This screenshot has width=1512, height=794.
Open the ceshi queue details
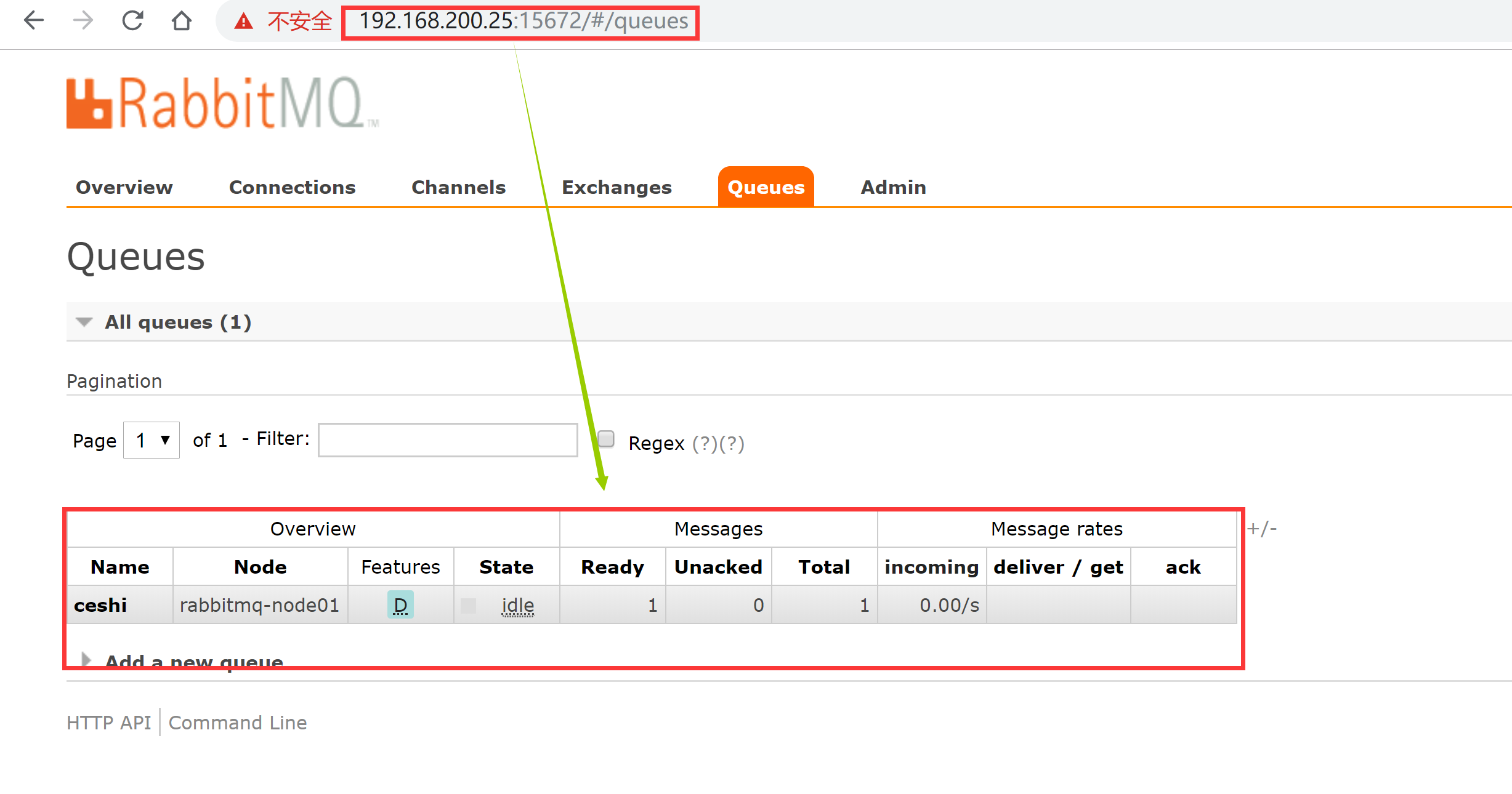100,605
